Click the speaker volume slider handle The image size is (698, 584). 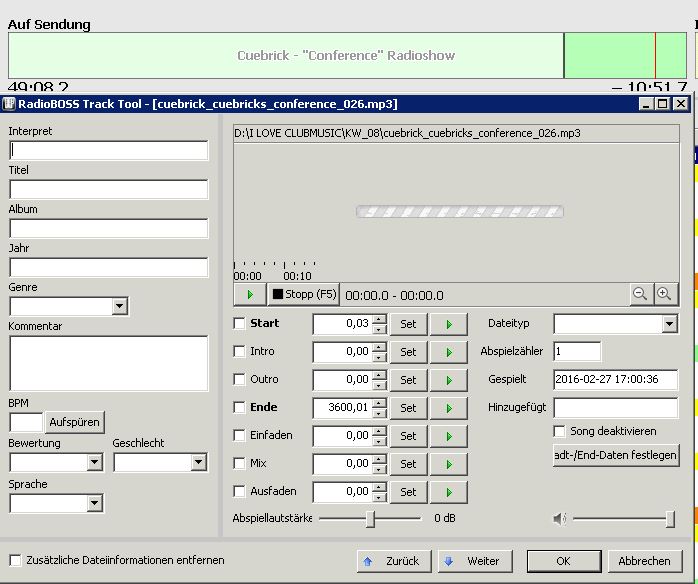coord(670,519)
